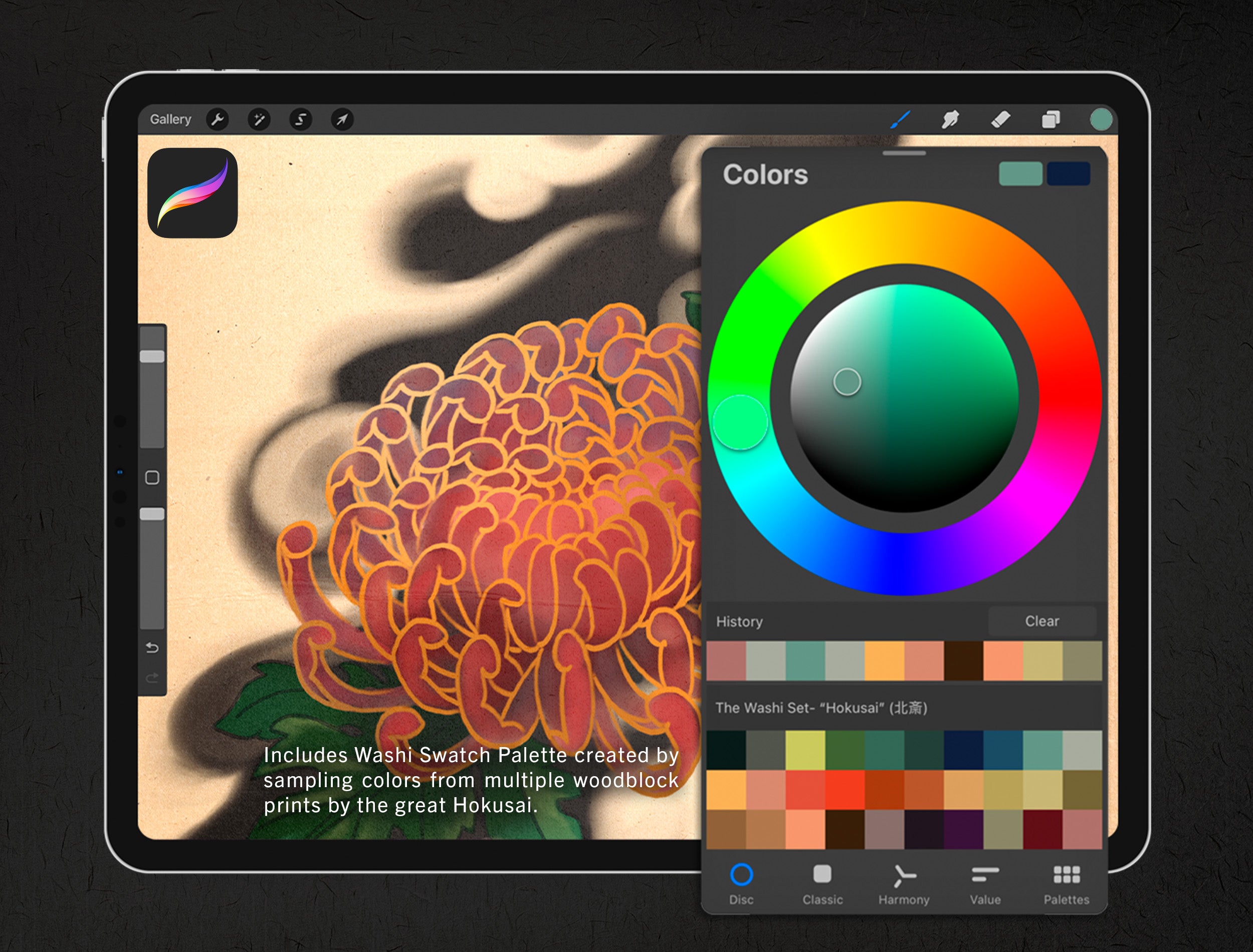Clear the color History

click(1041, 621)
